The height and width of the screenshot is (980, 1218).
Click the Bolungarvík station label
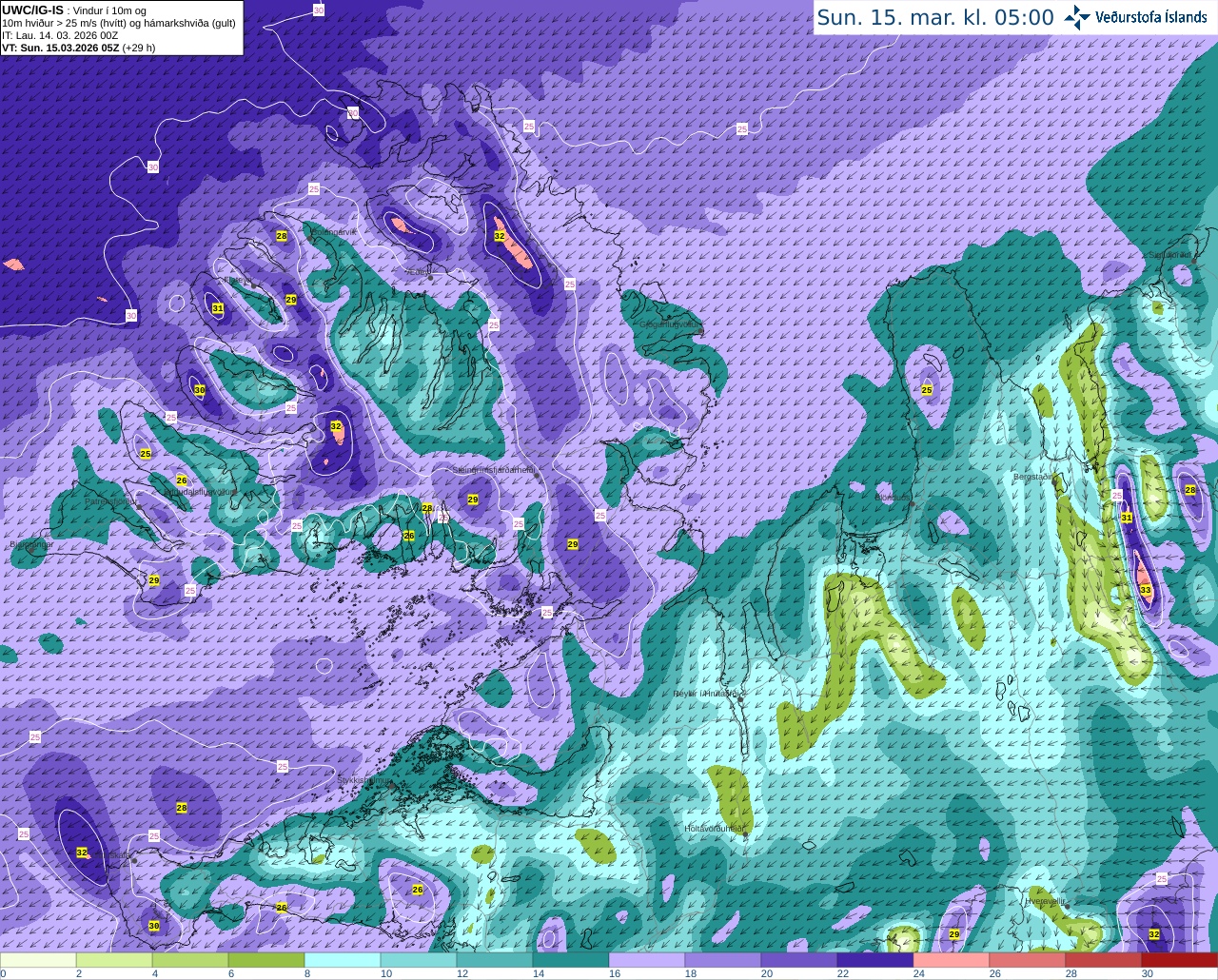334,231
